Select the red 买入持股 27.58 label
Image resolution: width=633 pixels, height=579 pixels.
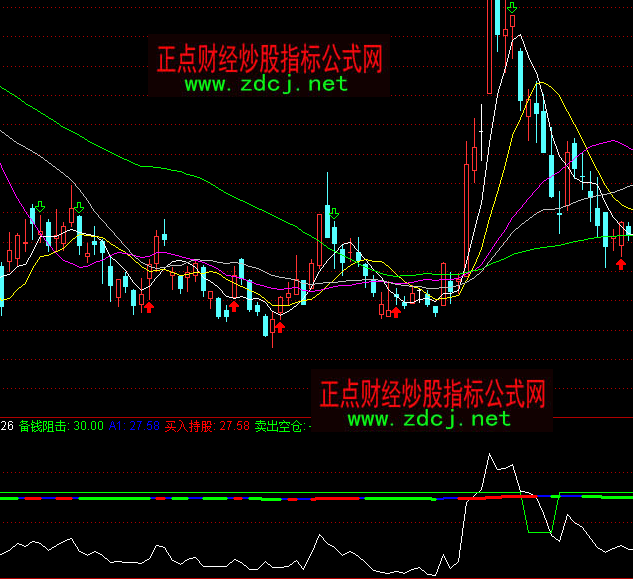coord(207,426)
